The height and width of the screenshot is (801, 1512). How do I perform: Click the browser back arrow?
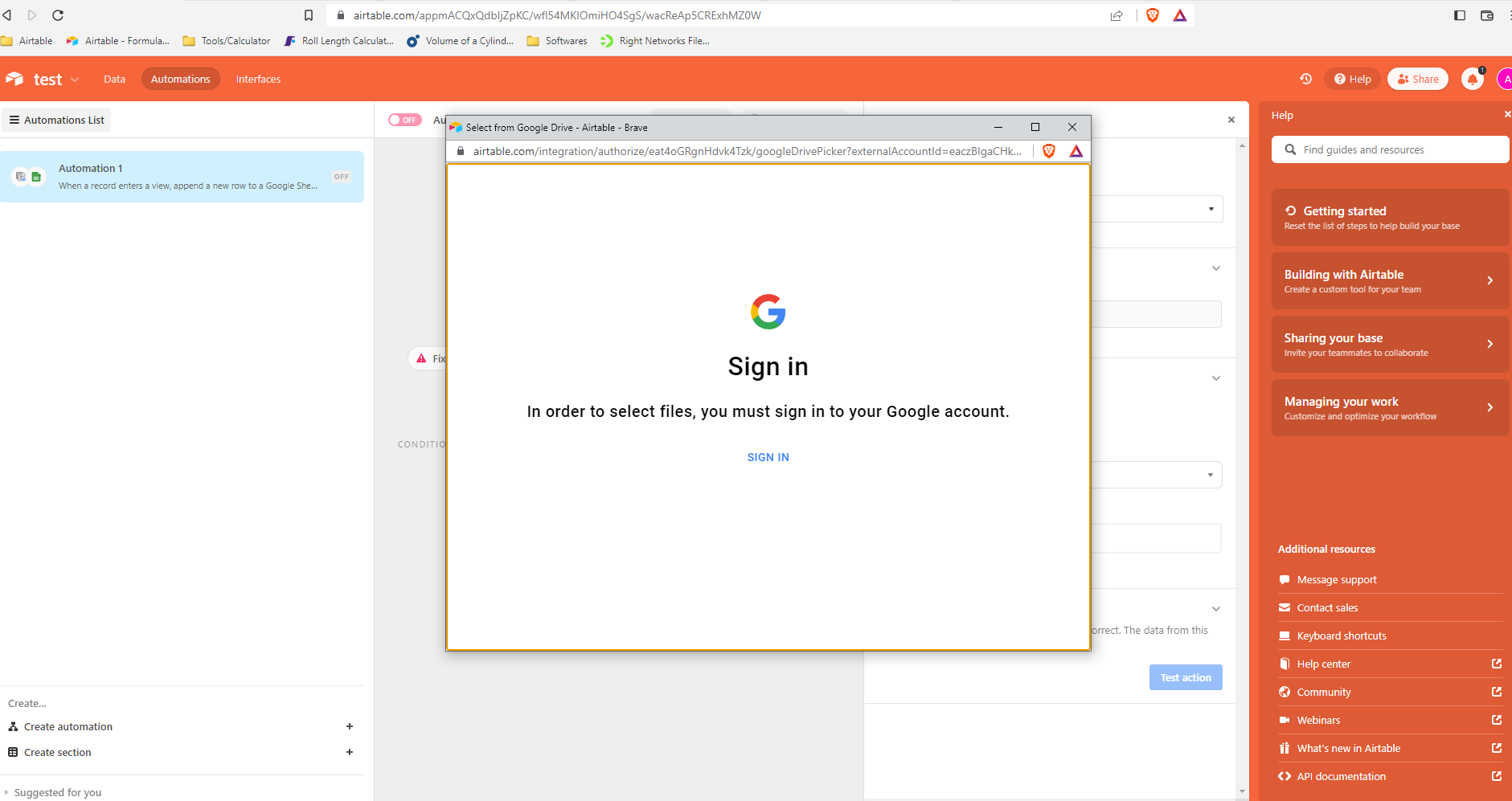point(7,15)
